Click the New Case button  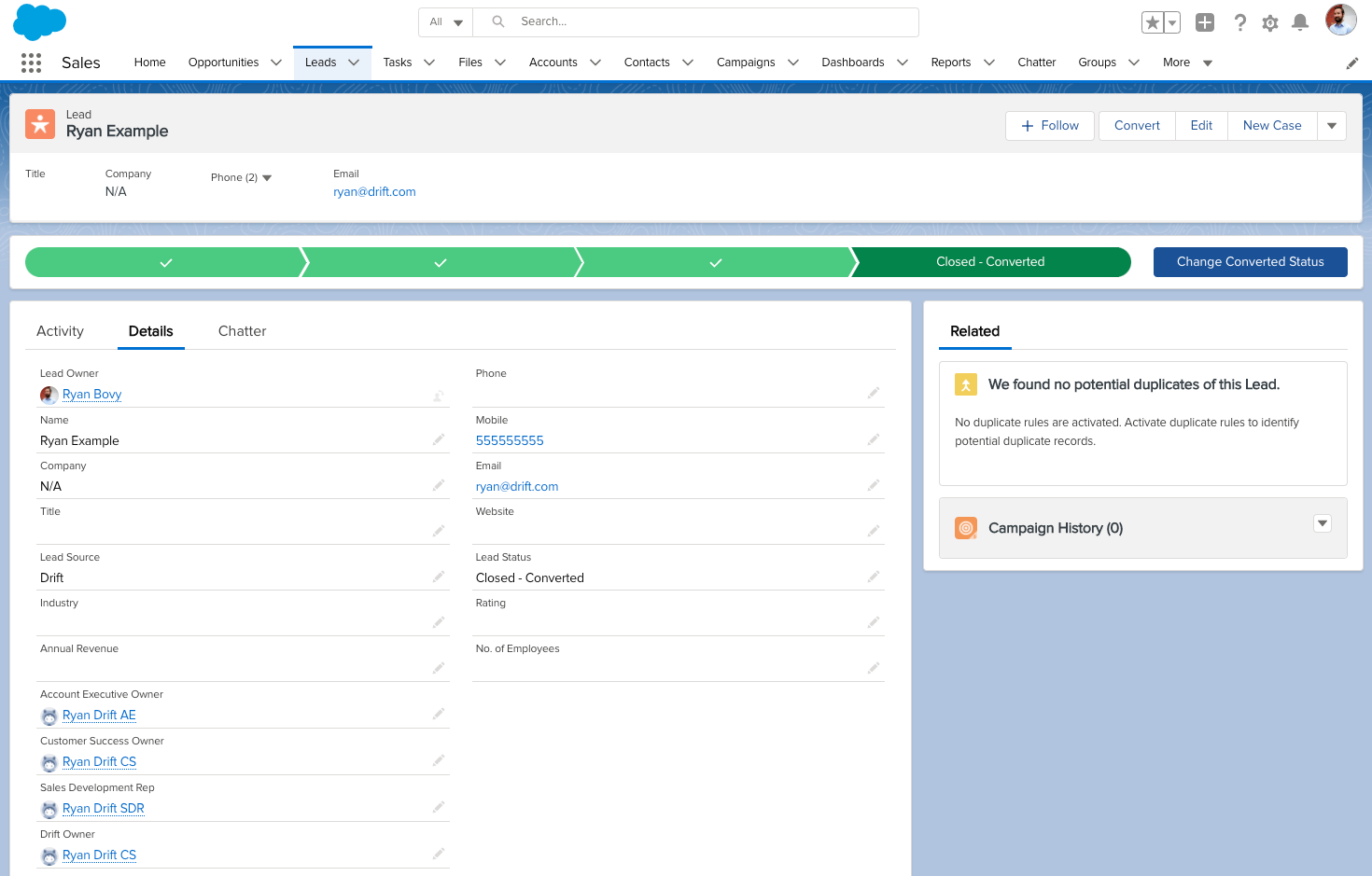tap(1272, 126)
